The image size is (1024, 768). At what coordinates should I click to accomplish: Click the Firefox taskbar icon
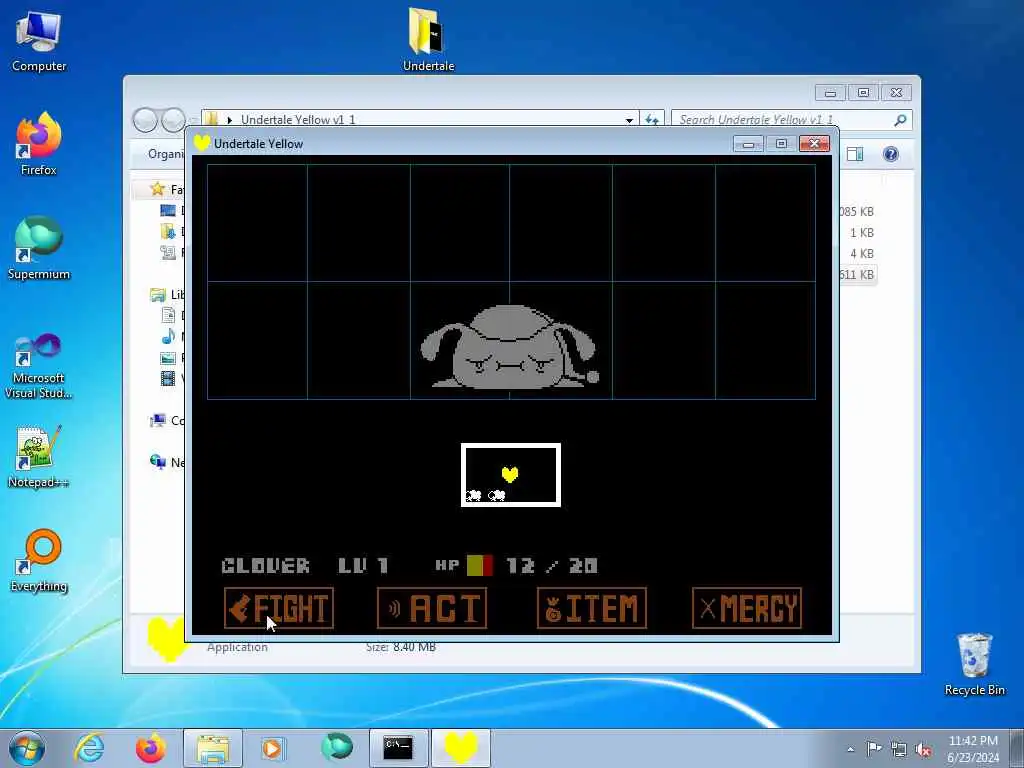[150, 748]
